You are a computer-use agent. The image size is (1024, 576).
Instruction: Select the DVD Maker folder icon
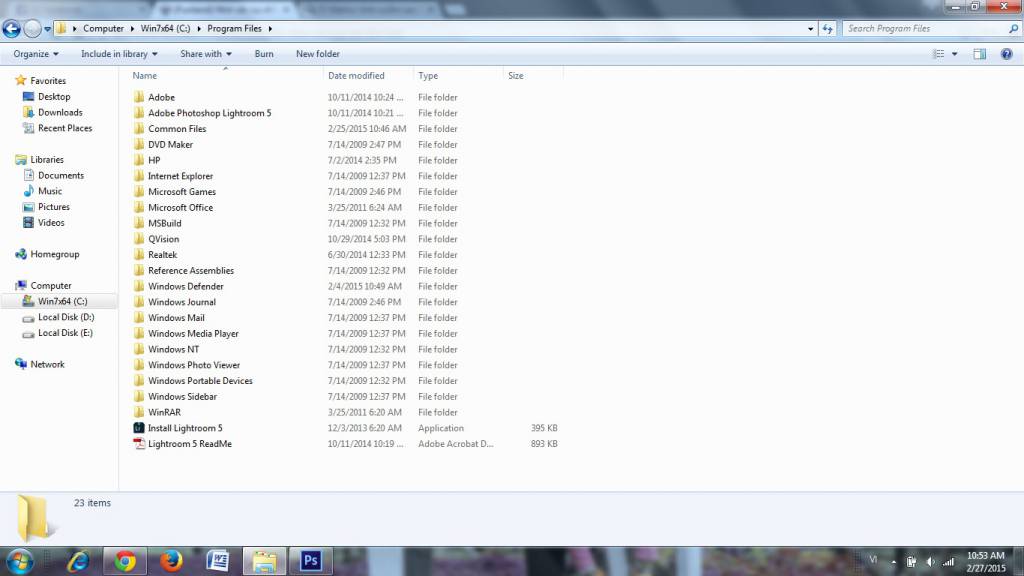tap(138, 144)
